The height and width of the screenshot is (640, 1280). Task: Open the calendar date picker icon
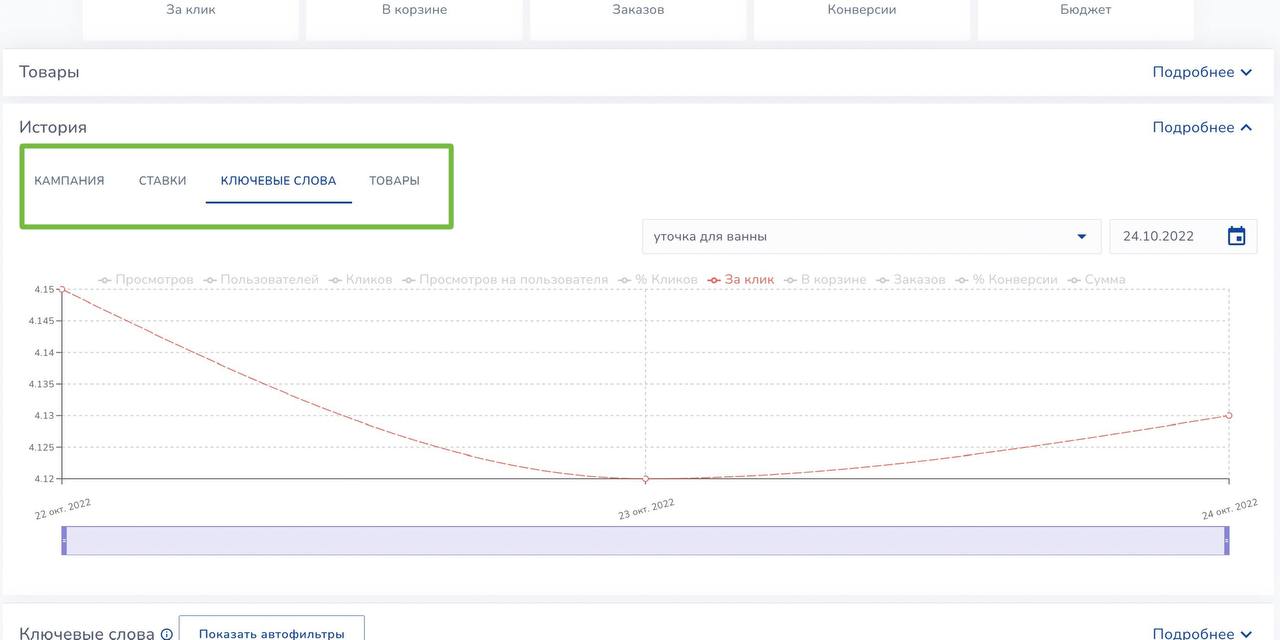[x=1236, y=237]
